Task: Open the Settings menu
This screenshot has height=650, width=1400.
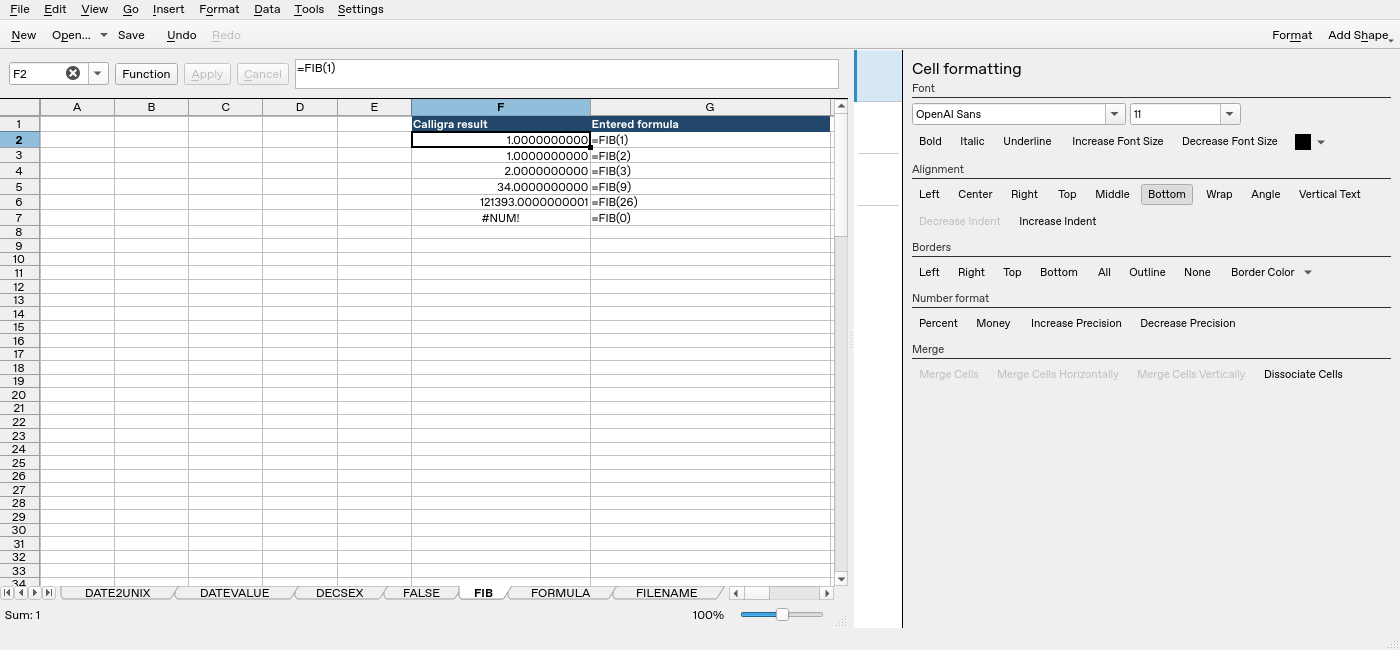Action: click(x=360, y=9)
